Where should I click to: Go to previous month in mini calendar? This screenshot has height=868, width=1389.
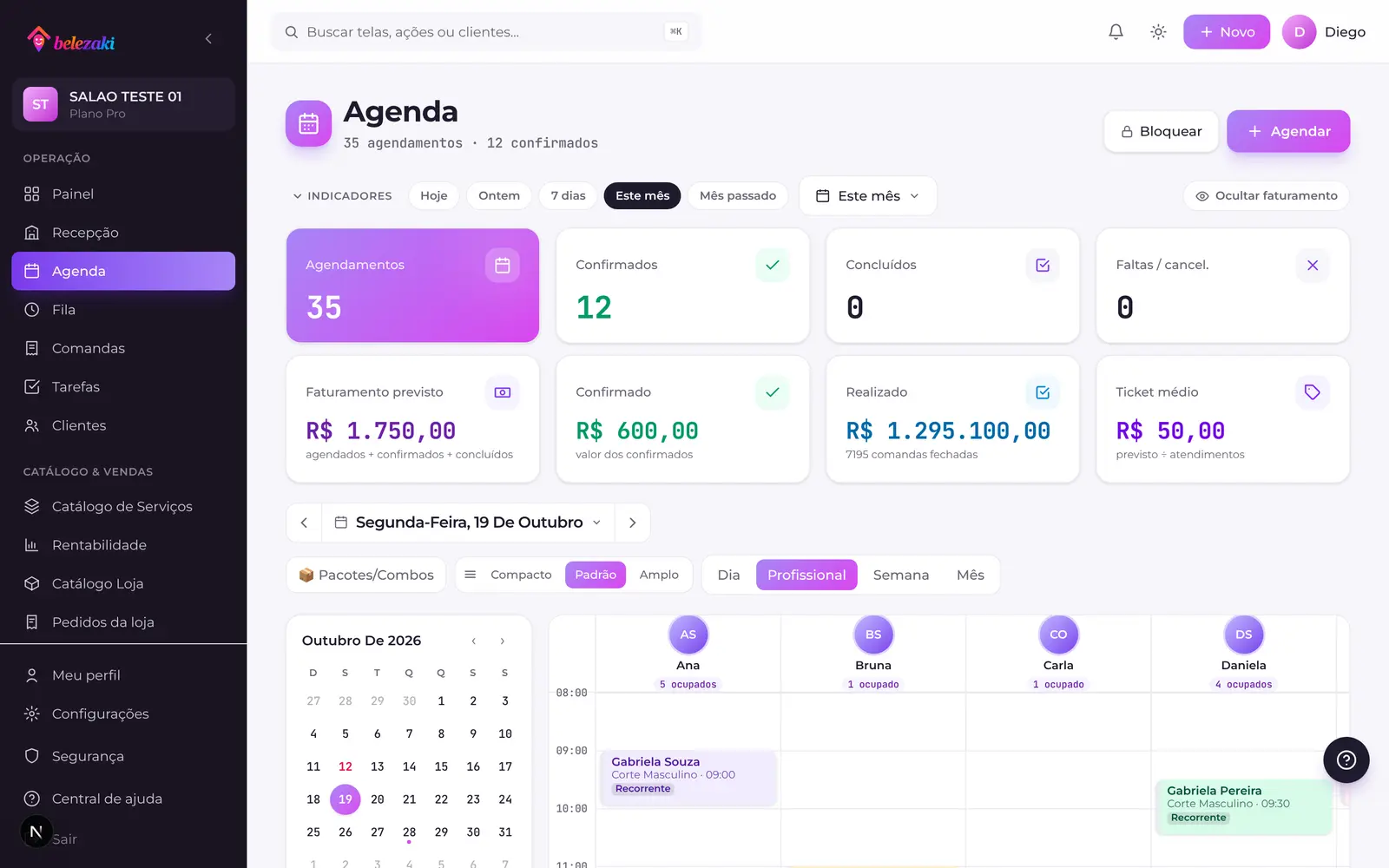[x=473, y=641]
